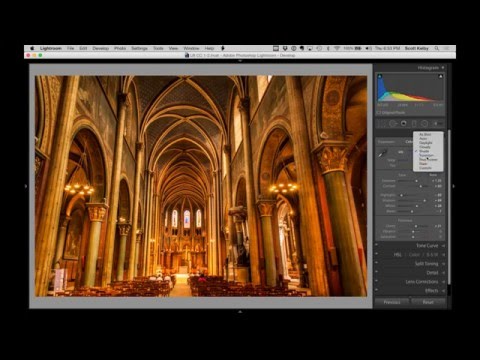Viewport: 480px width, 360px height.
Task: Show the bottom filmstrip arrow
Action: tap(240, 312)
